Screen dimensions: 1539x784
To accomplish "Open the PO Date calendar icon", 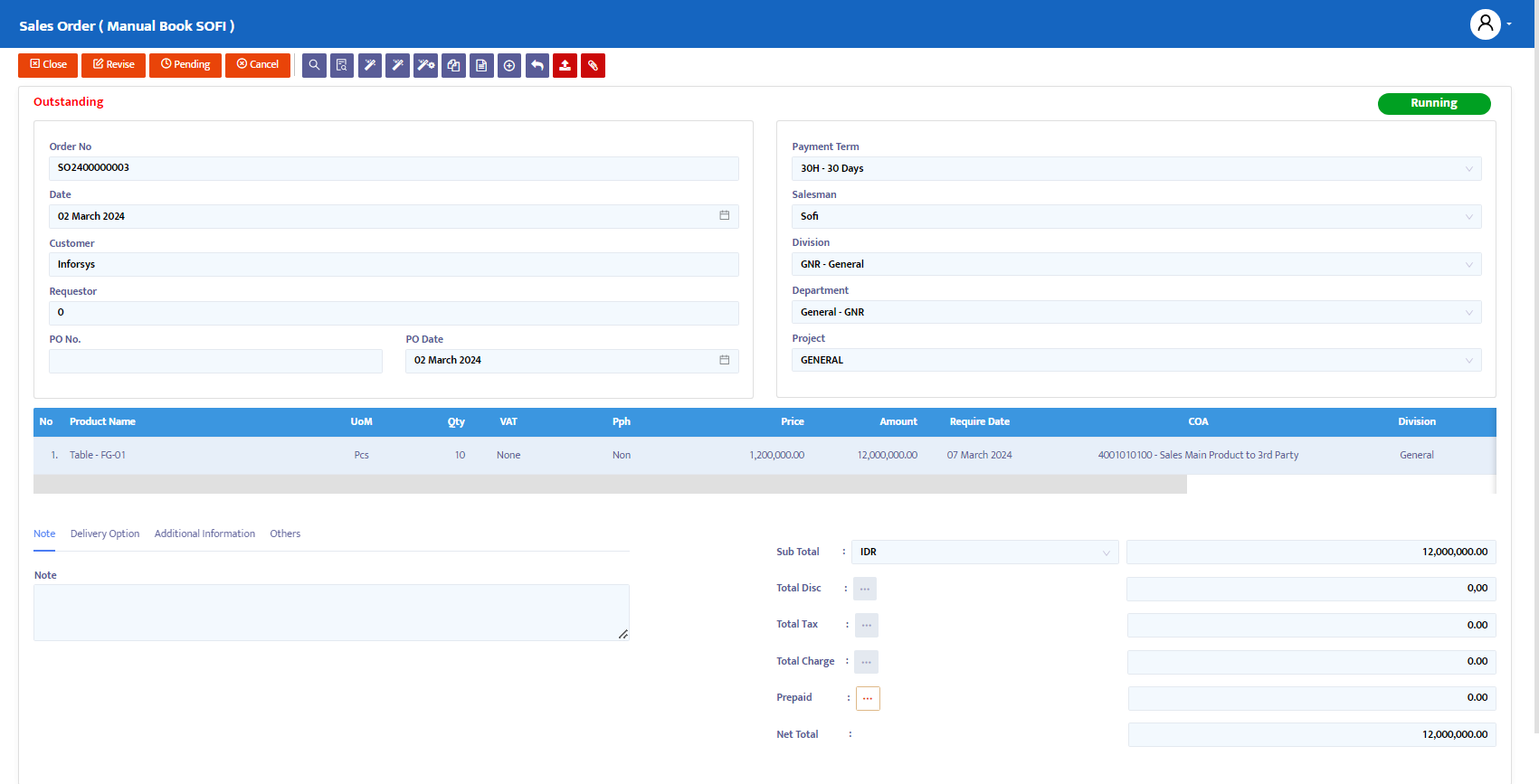I will pos(725,360).
